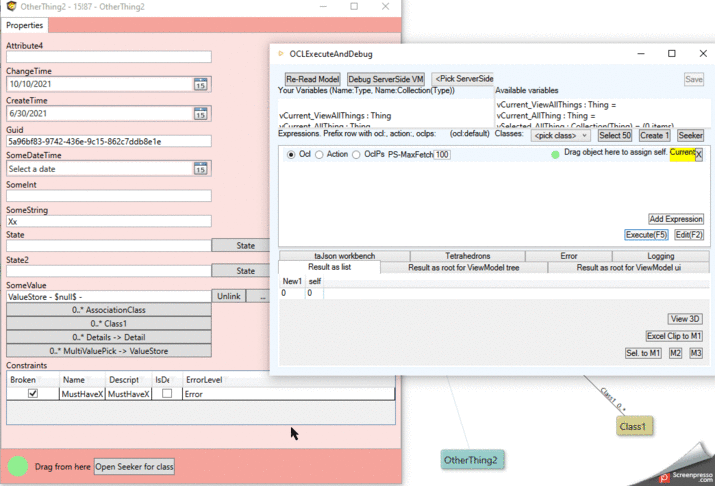The image size is (715, 486).
Task: Select the Action radio button
Action: (x=319, y=155)
